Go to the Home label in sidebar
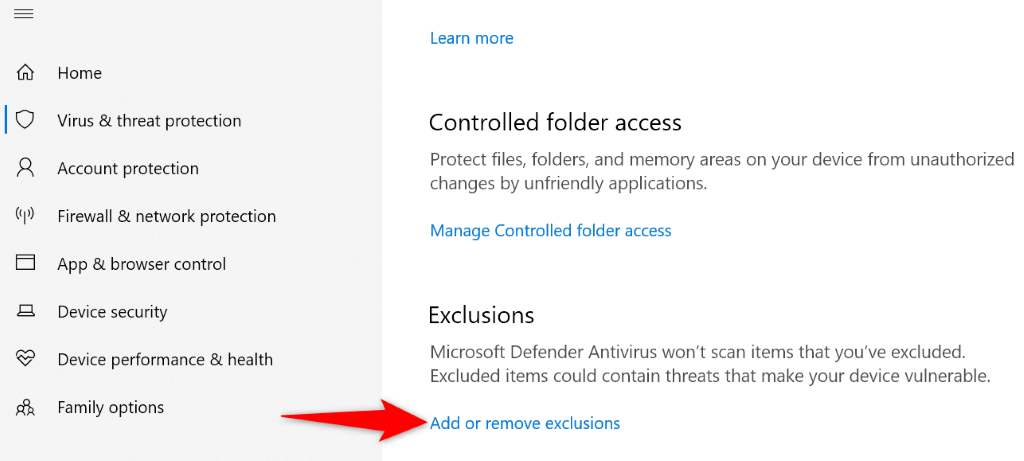This screenshot has width=1024, height=461. (x=80, y=73)
